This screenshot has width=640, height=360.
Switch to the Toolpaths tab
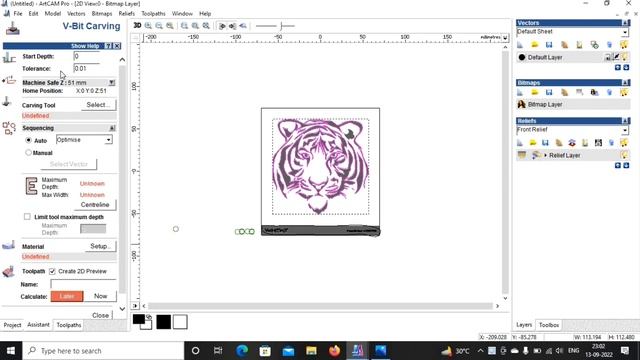point(69,325)
